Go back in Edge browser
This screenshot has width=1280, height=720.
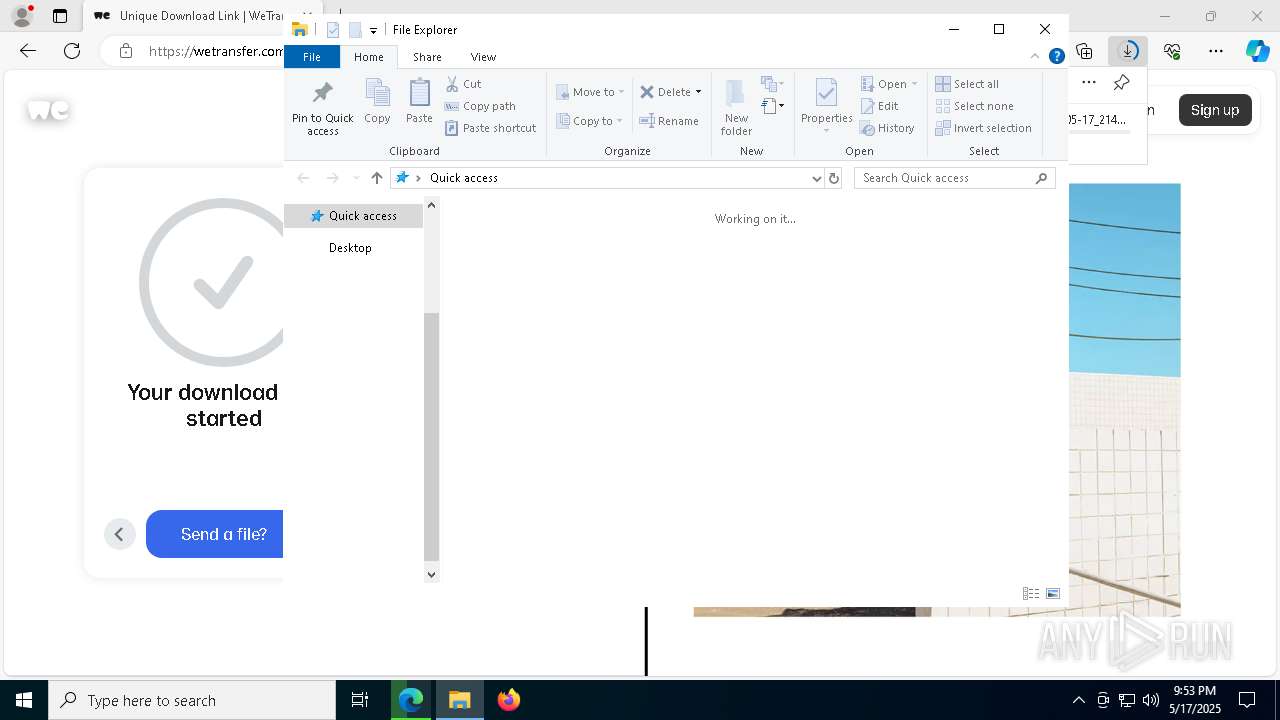[x=28, y=51]
